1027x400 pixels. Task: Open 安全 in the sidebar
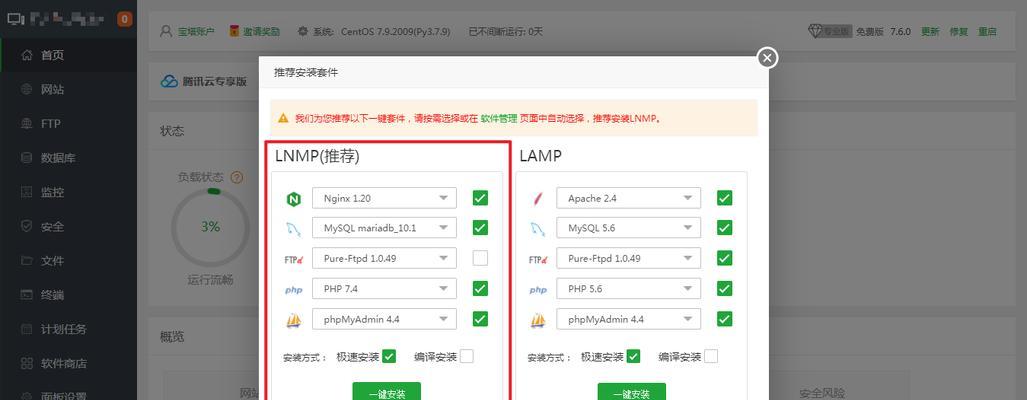point(69,227)
